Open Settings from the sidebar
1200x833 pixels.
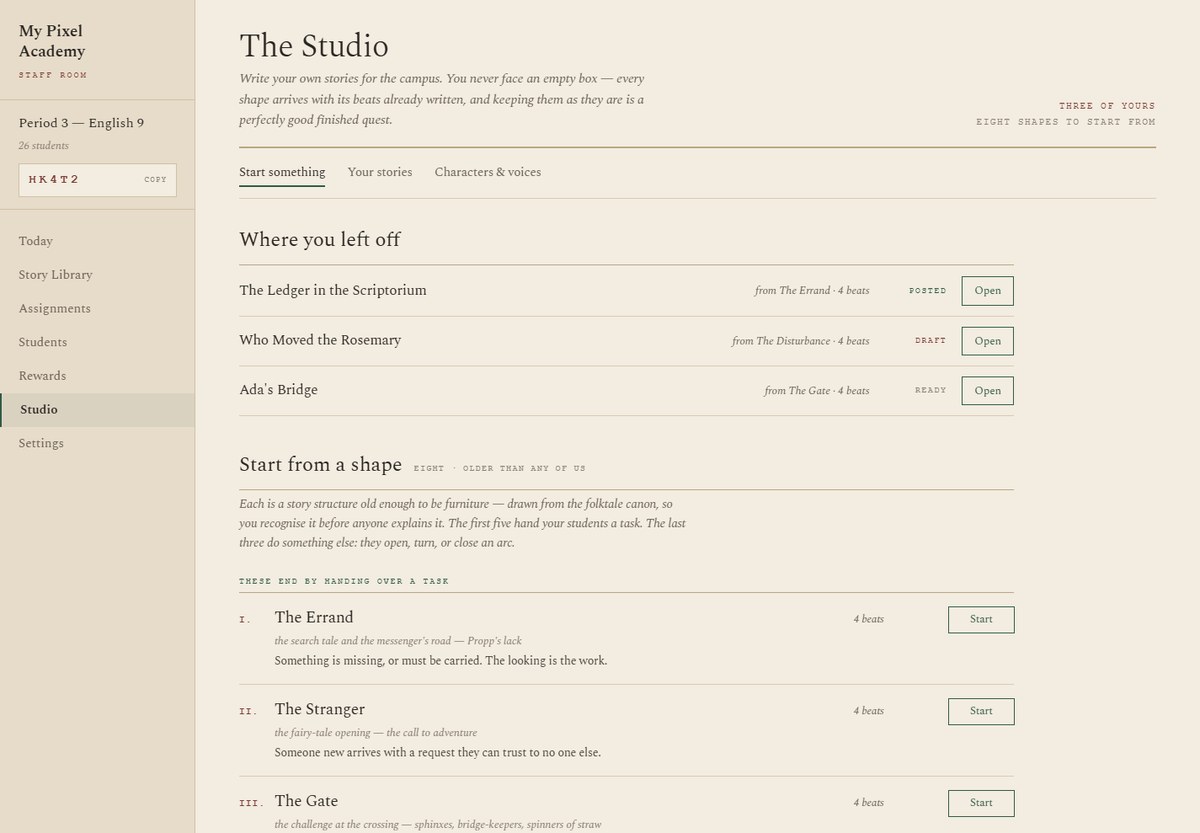pyautogui.click(x=97, y=443)
